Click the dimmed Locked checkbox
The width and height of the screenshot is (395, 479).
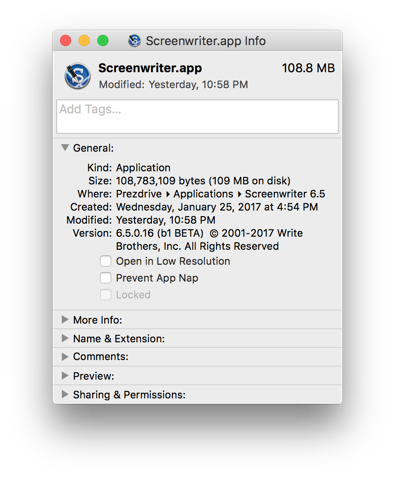pyautogui.click(x=106, y=295)
